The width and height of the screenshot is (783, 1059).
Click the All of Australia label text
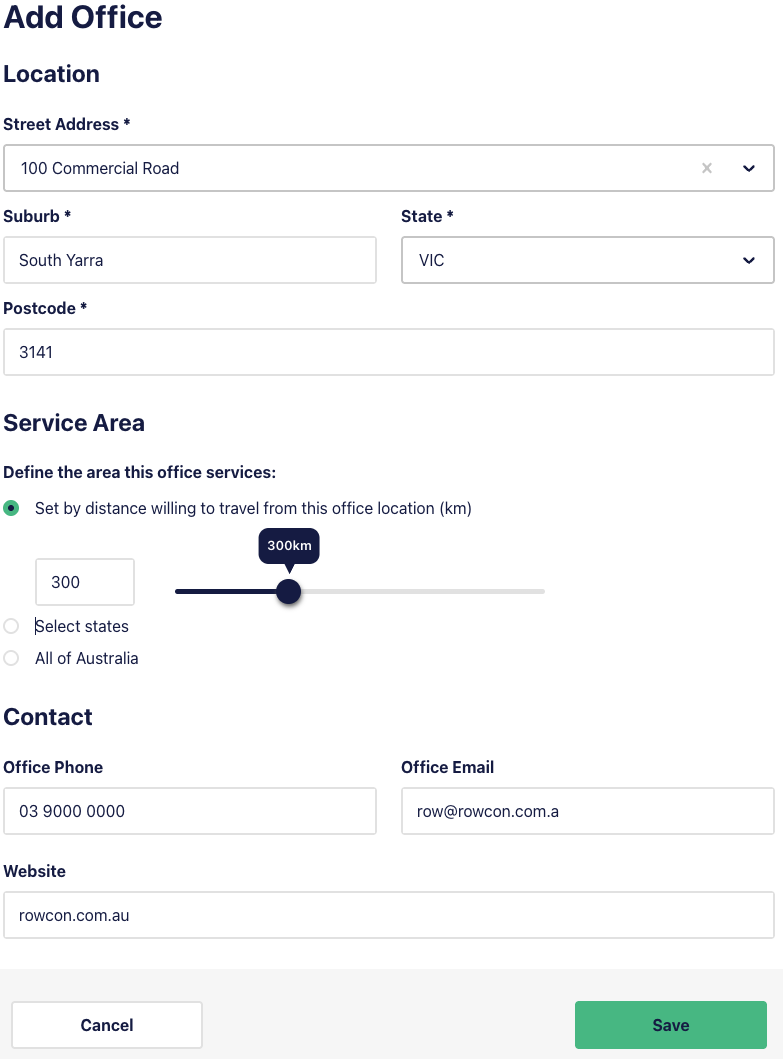click(86, 658)
